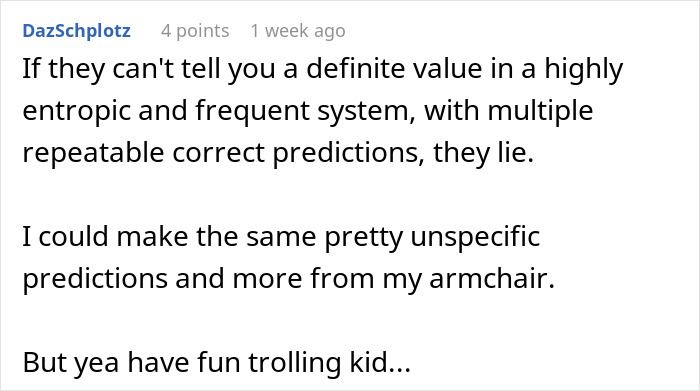The image size is (700, 391).
Task: Click the word 'entropic' in the comment
Action: pos(76,112)
